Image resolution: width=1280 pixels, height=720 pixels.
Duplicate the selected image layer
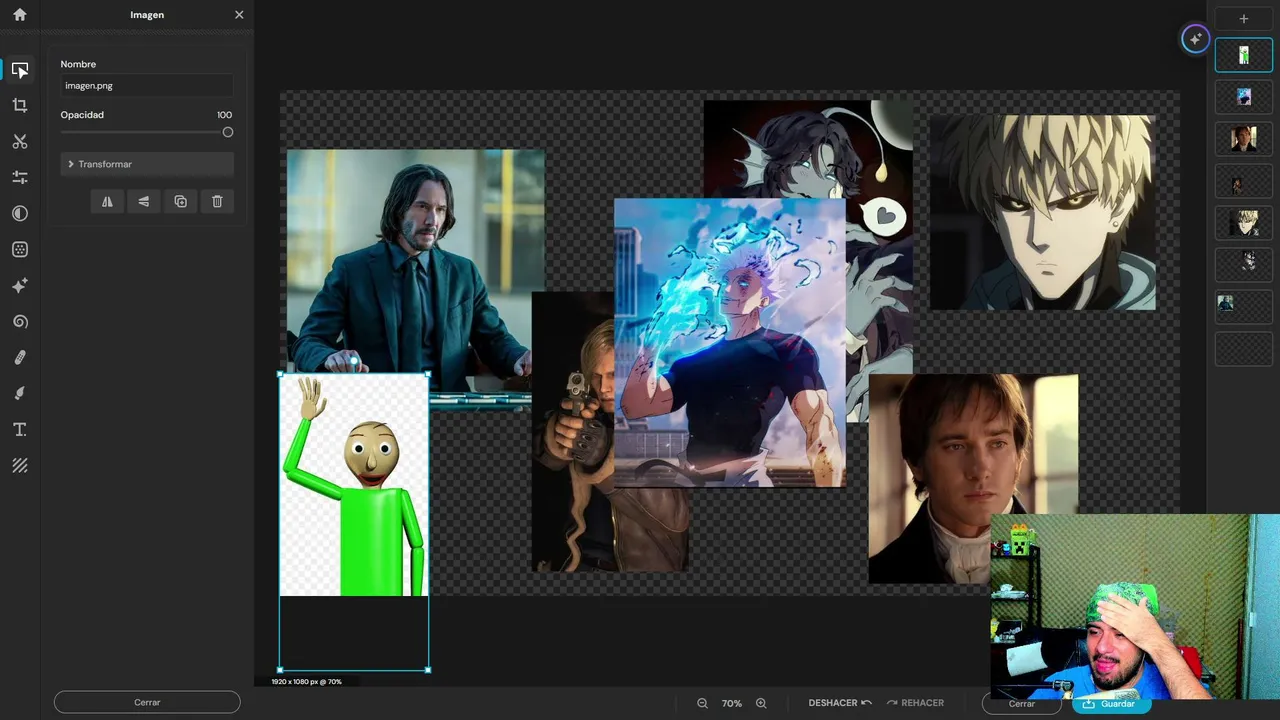181,201
